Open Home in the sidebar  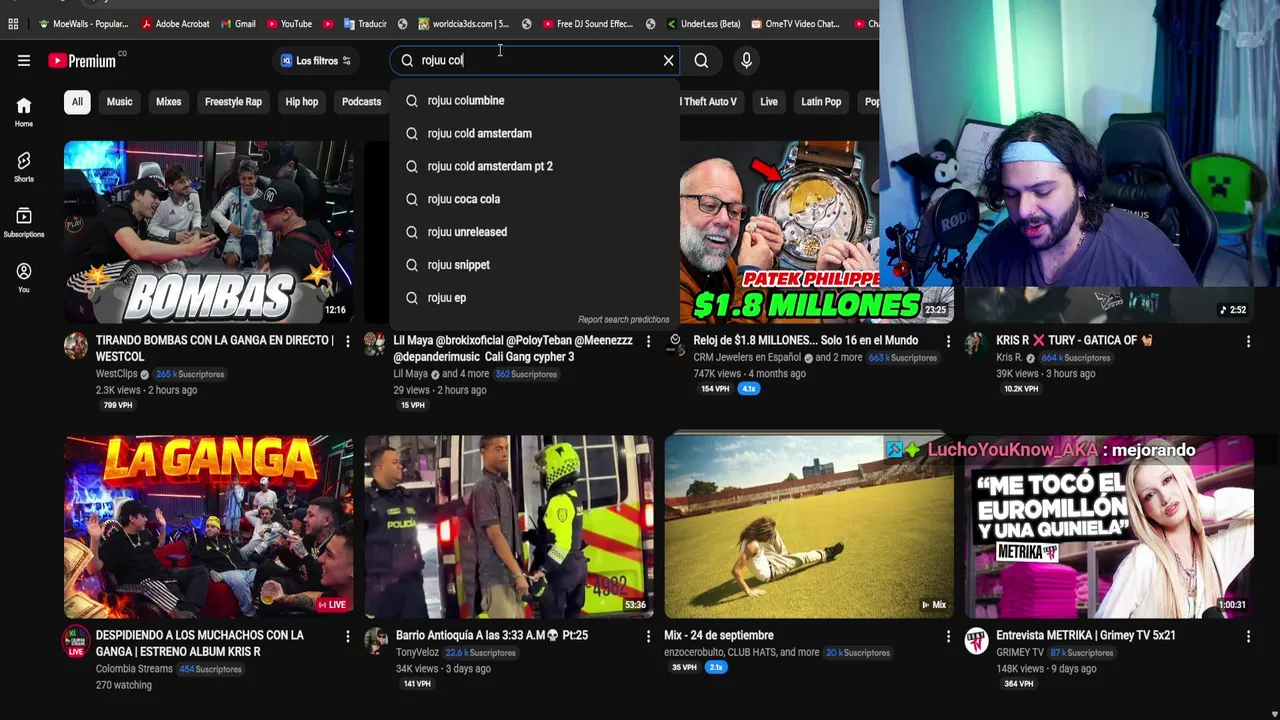click(24, 112)
